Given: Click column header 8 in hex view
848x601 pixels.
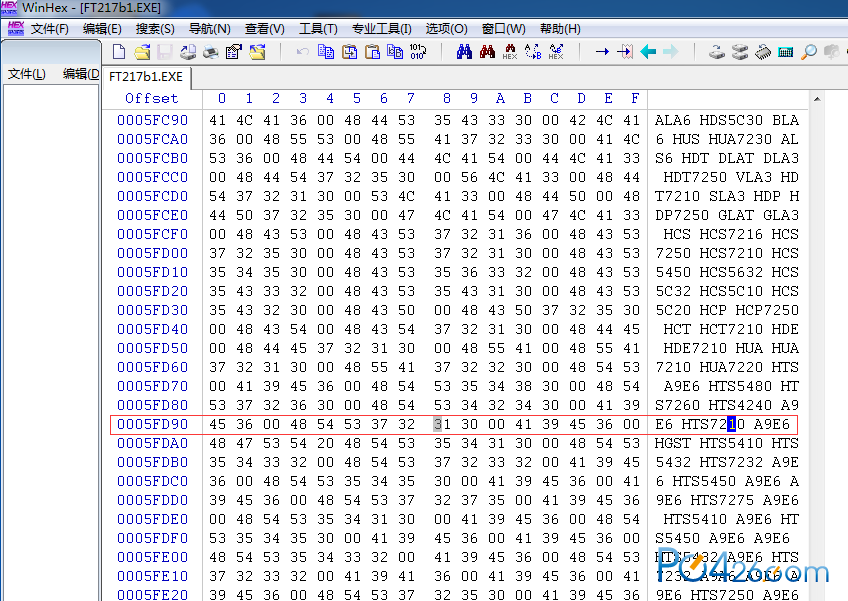Looking at the screenshot, I should (447, 98).
